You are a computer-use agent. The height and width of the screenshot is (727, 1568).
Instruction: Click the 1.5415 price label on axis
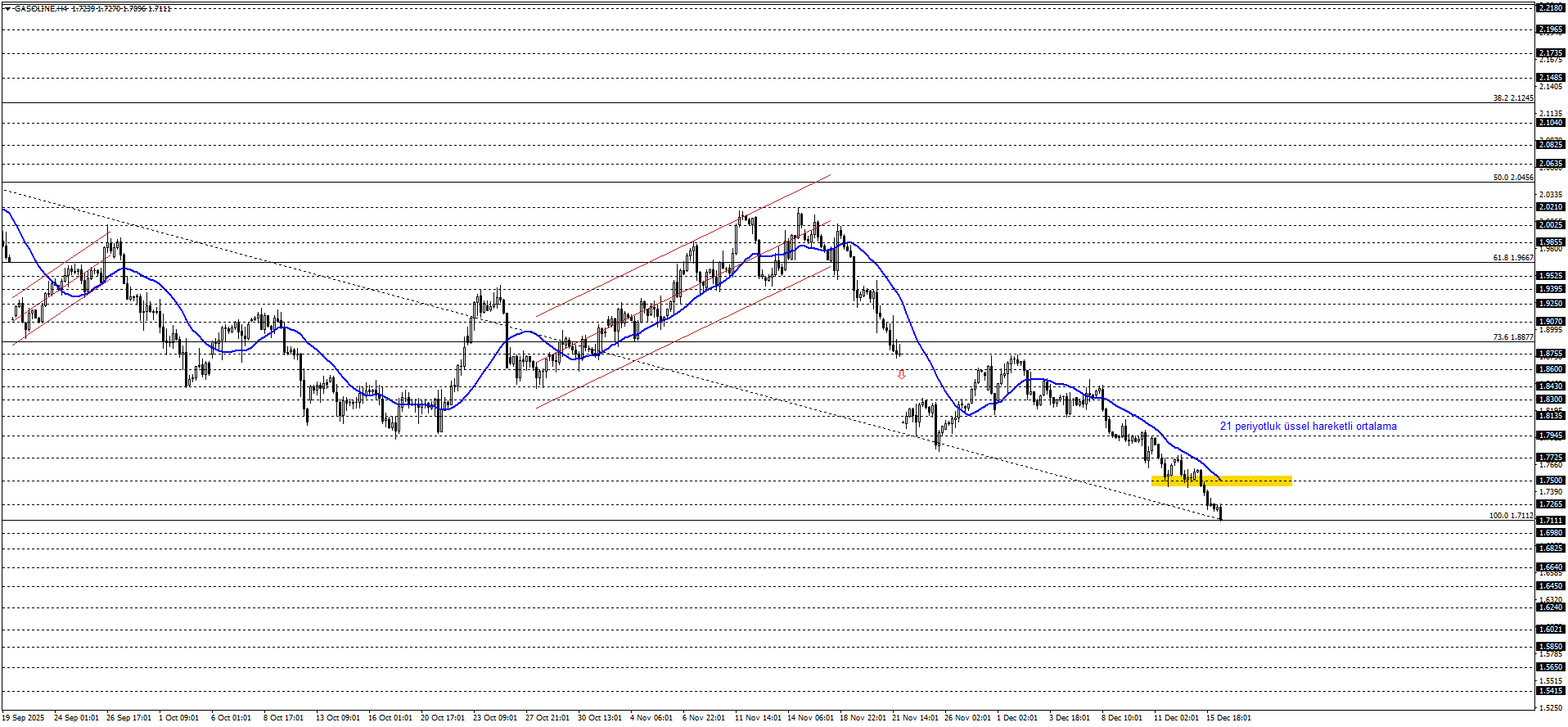coord(1550,692)
